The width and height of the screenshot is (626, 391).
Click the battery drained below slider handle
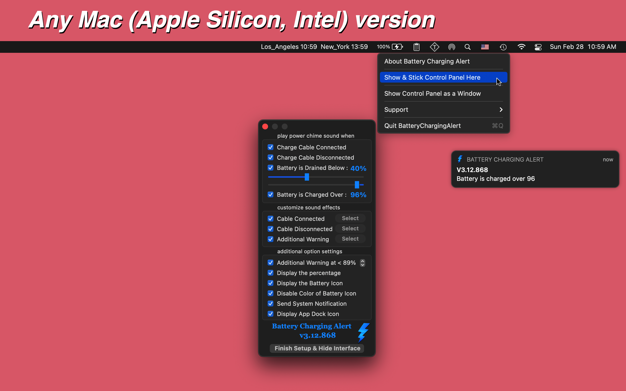[307, 177]
